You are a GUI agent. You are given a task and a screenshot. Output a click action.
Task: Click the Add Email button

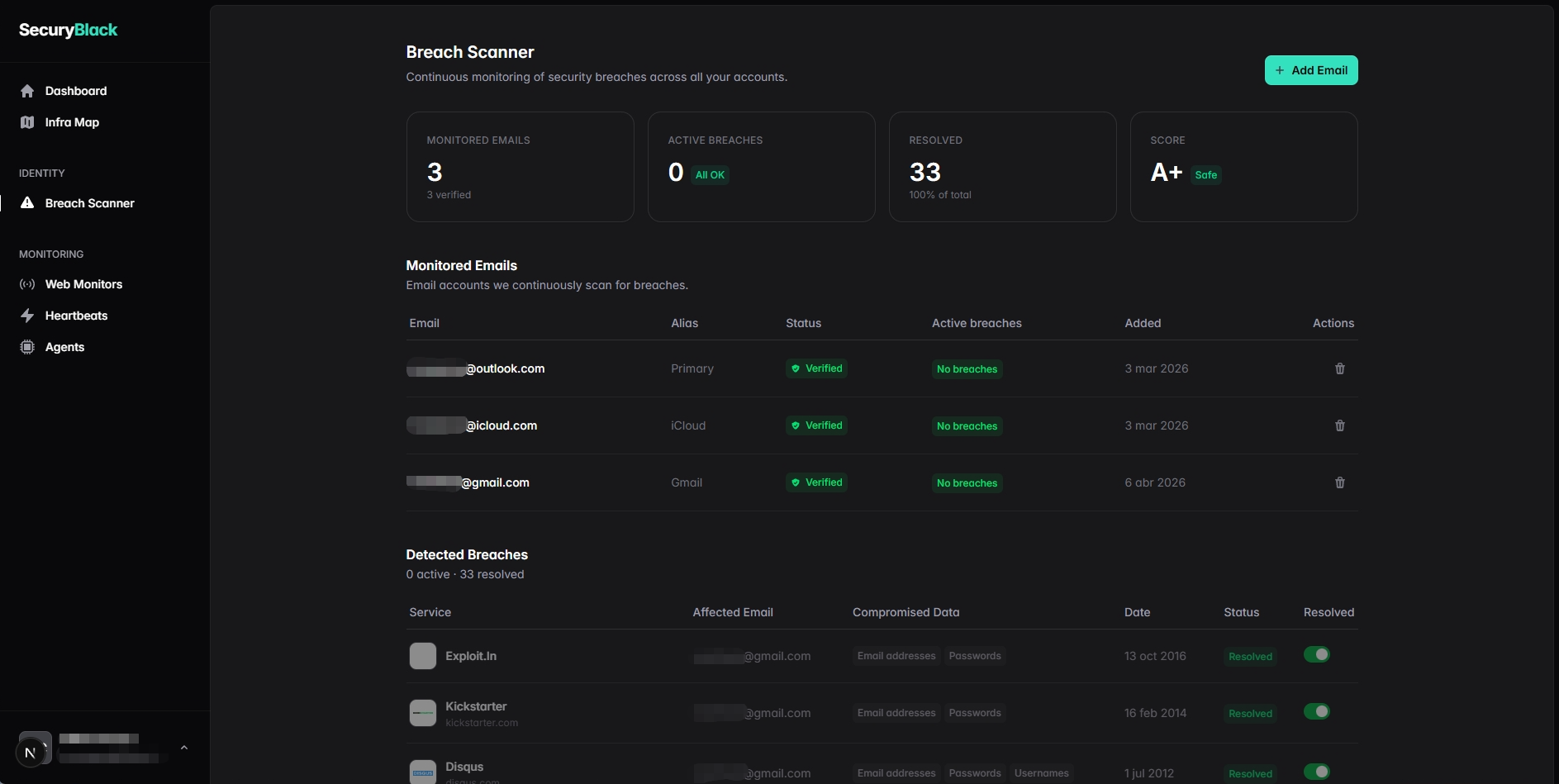click(x=1310, y=70)
